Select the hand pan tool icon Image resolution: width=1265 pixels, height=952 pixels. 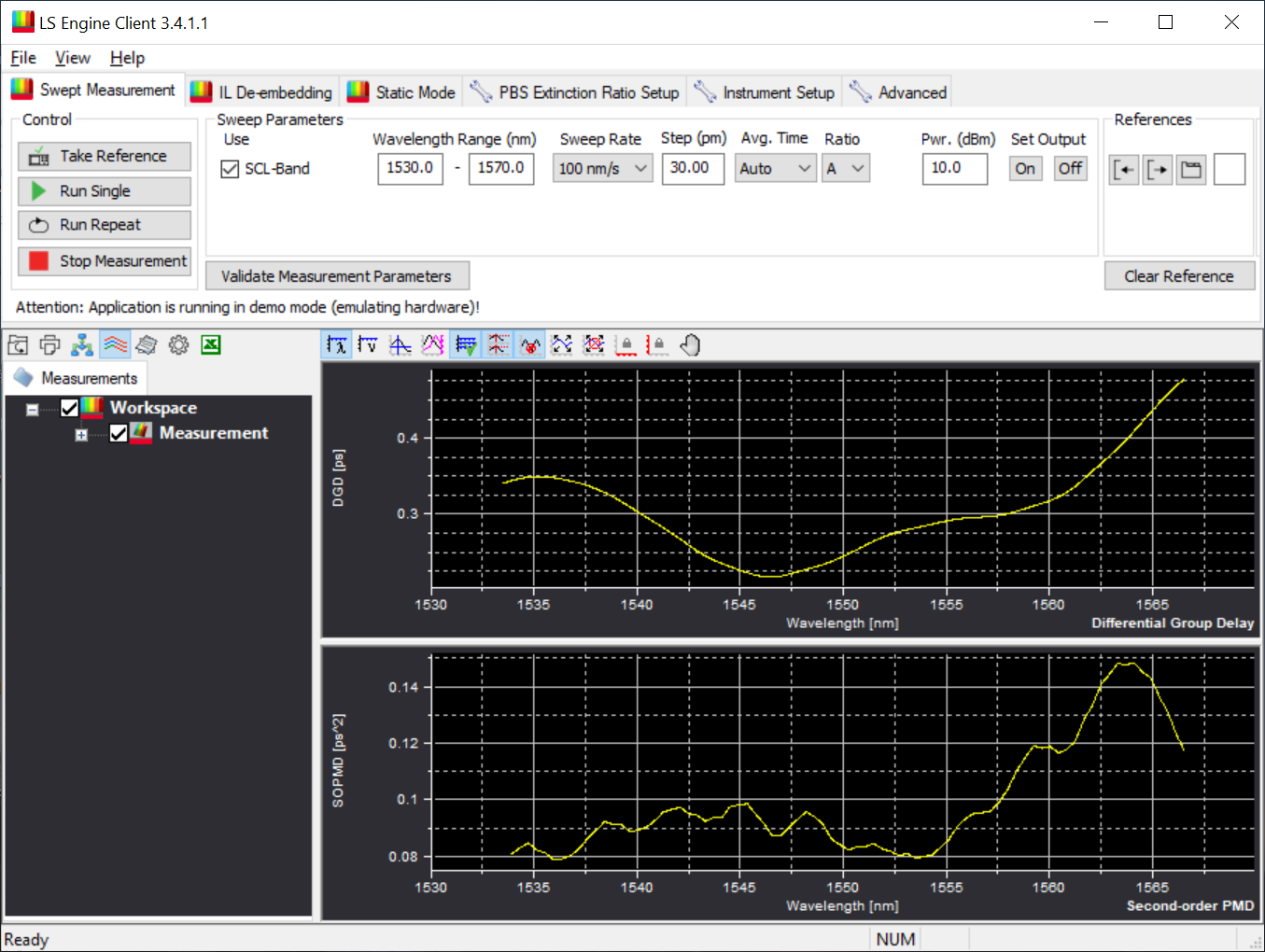coord(691,345)
